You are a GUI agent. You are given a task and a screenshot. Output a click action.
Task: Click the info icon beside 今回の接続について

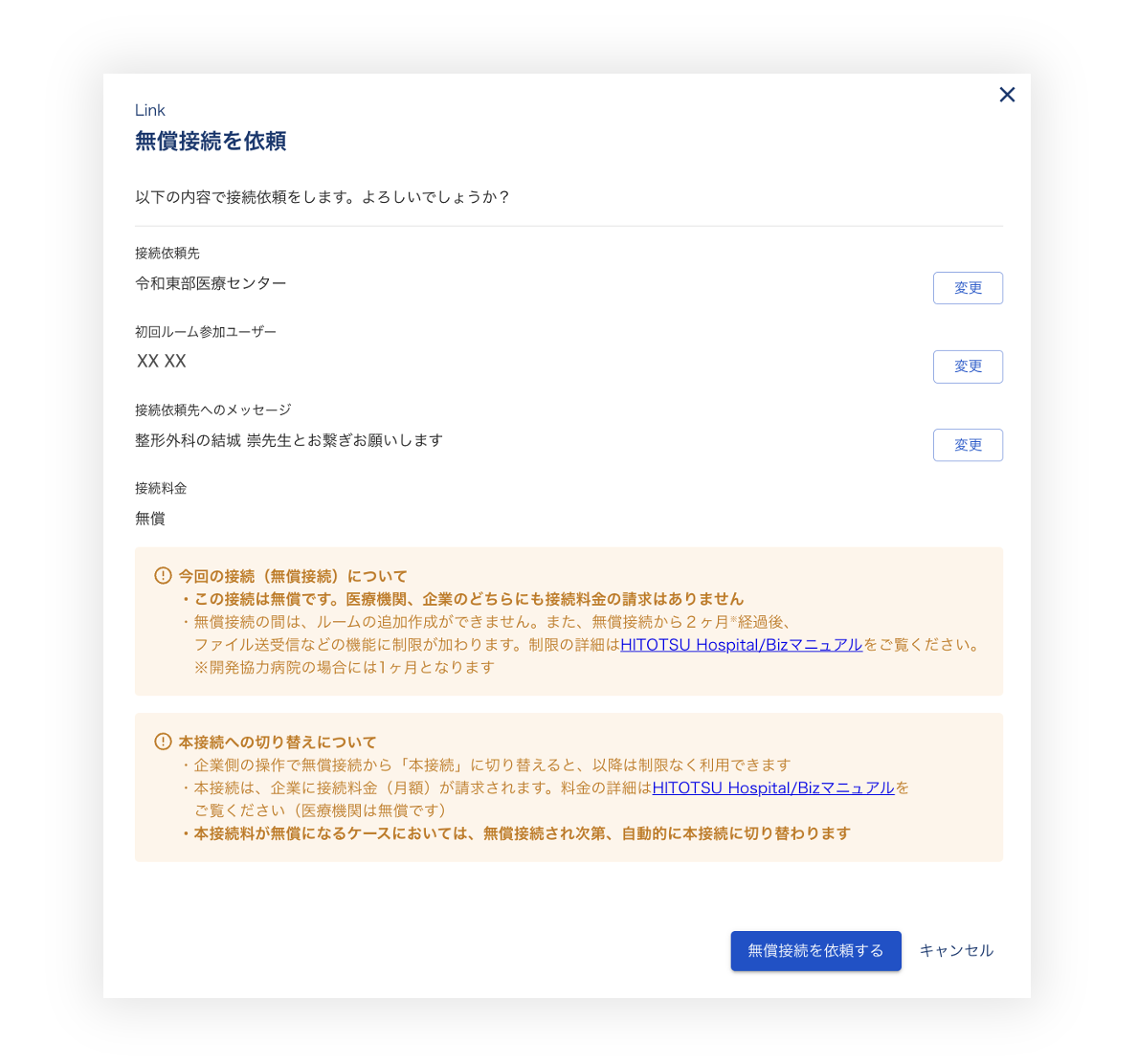point(163,576)
